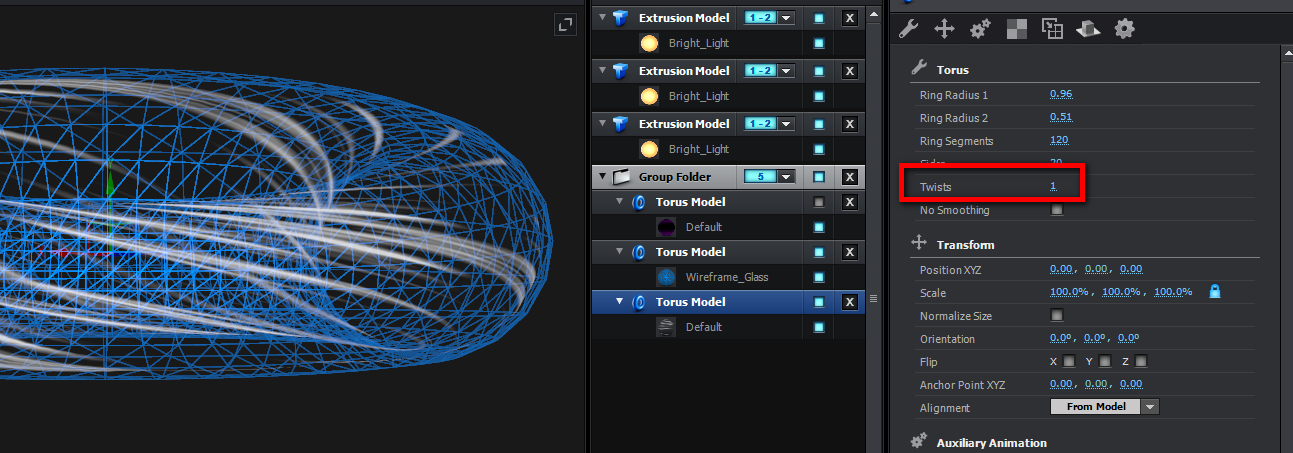Enable the unchecked Torus Model checkbox
The image size is (1293, 453).
coord(819,202)
